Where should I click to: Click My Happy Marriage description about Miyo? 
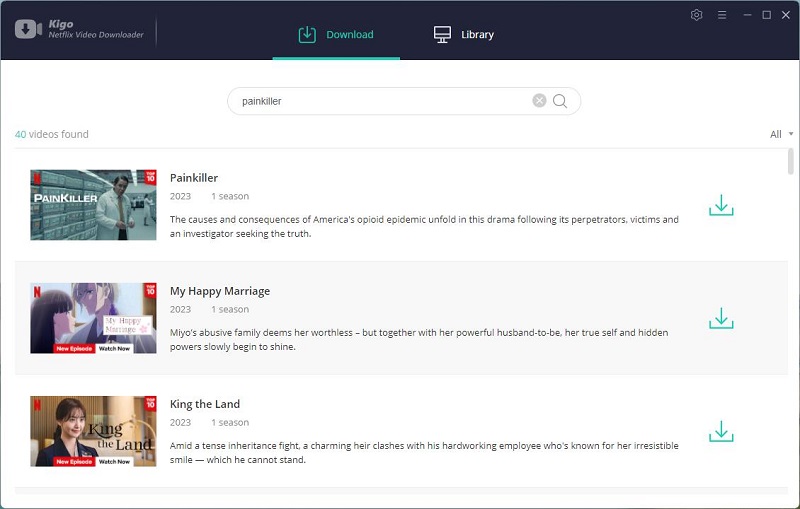(419, 340)
